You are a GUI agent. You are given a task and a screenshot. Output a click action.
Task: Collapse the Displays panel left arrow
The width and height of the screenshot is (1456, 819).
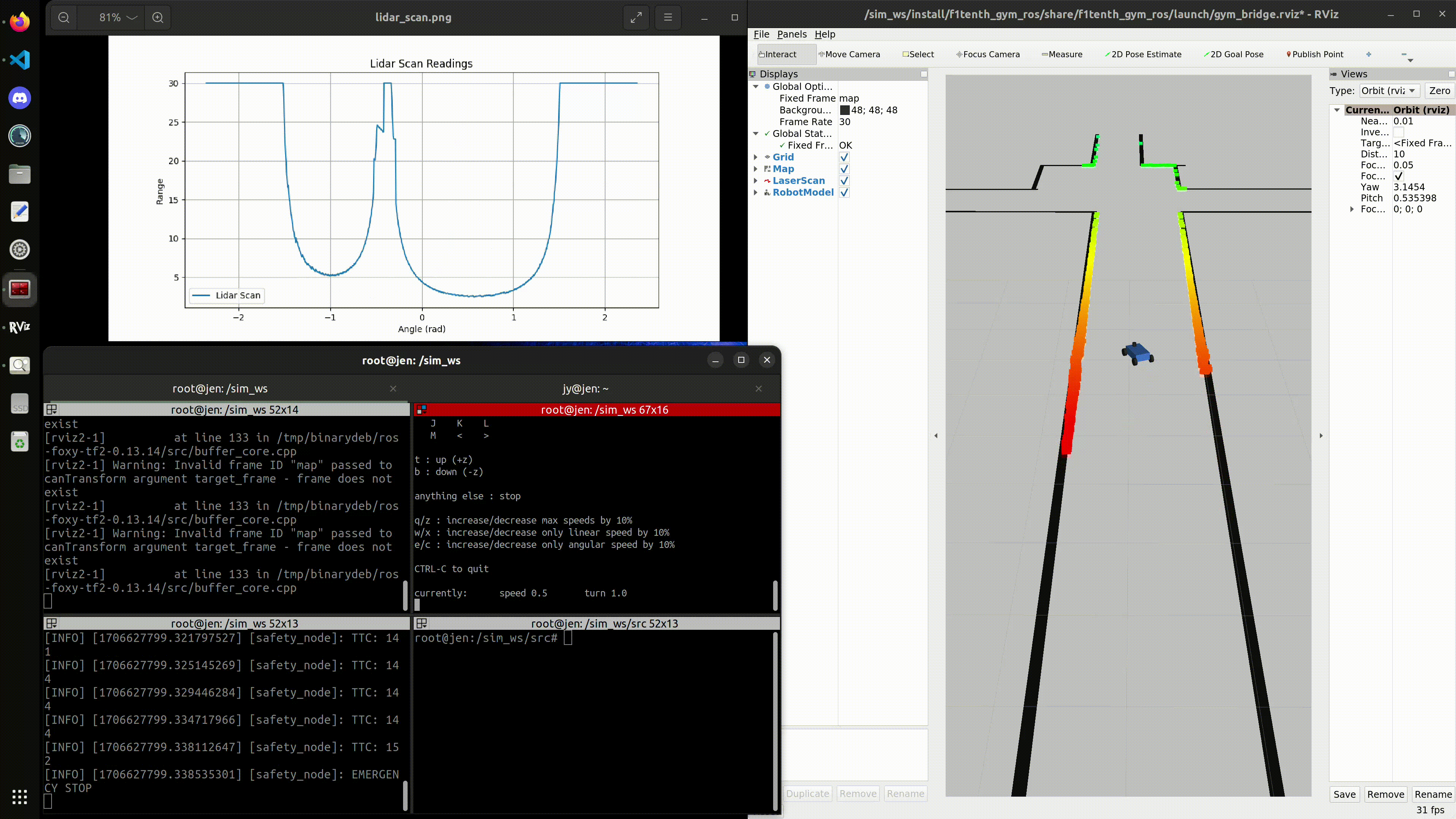pyautogui.click(x=936, y=436)
